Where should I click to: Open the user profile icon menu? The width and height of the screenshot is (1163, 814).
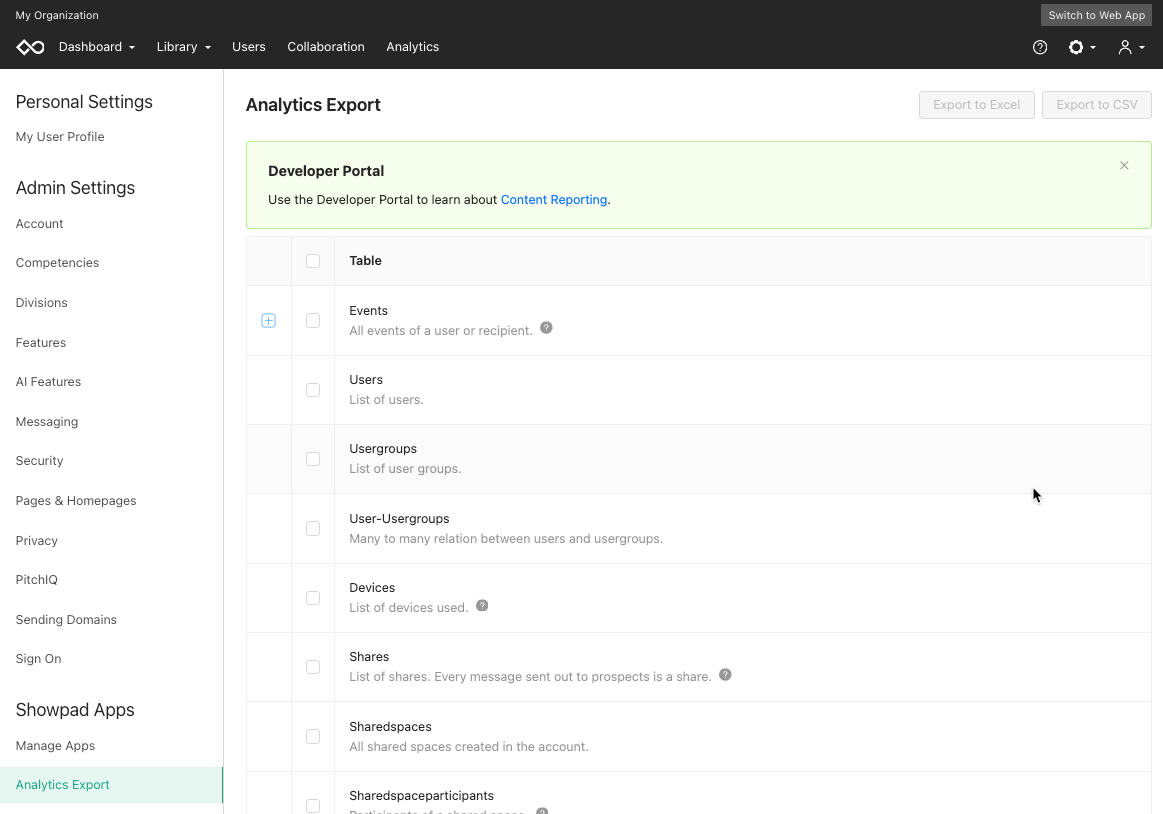1131,47
